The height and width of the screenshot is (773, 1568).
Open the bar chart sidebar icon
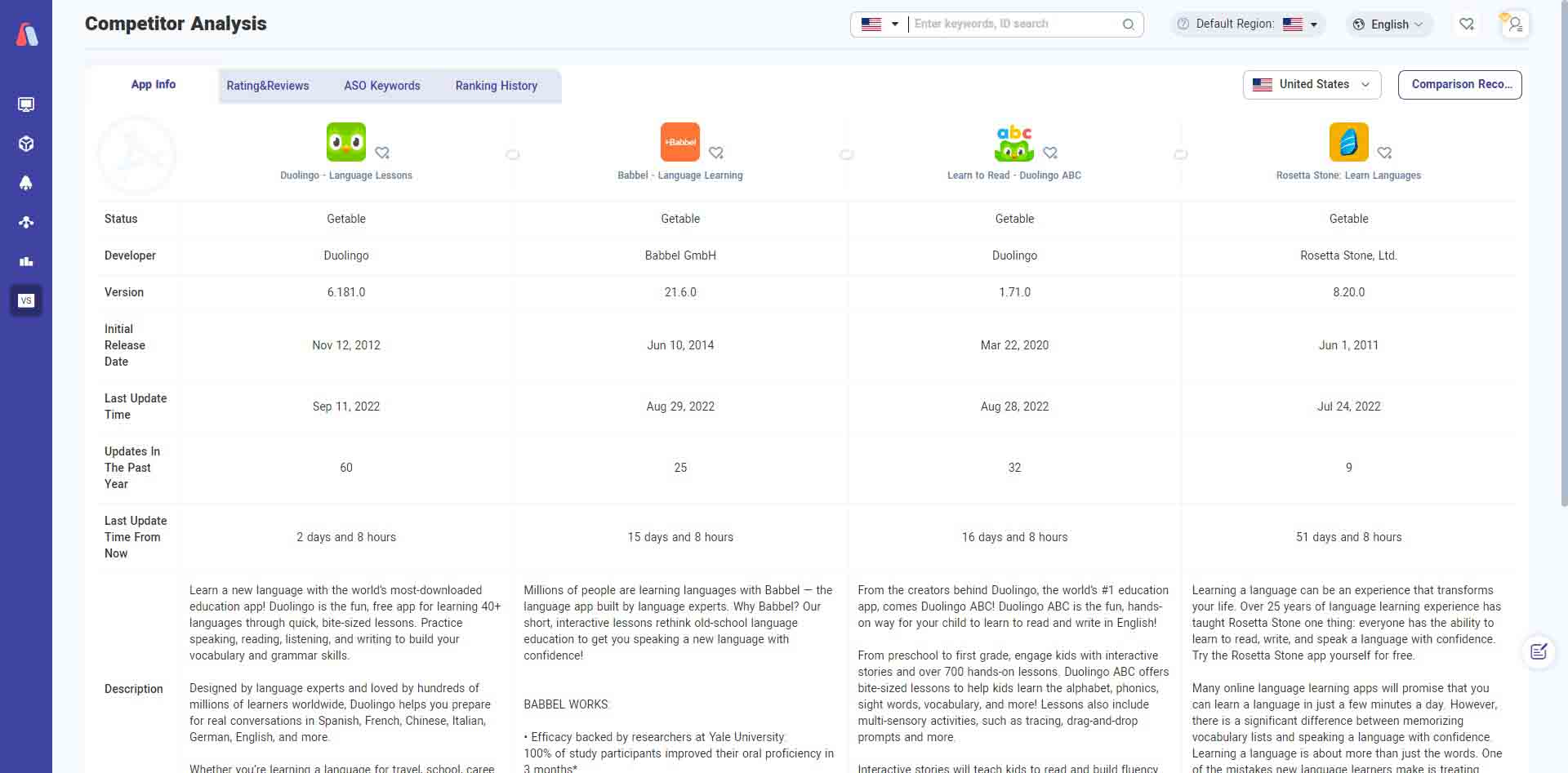click(x=26, y=261)
